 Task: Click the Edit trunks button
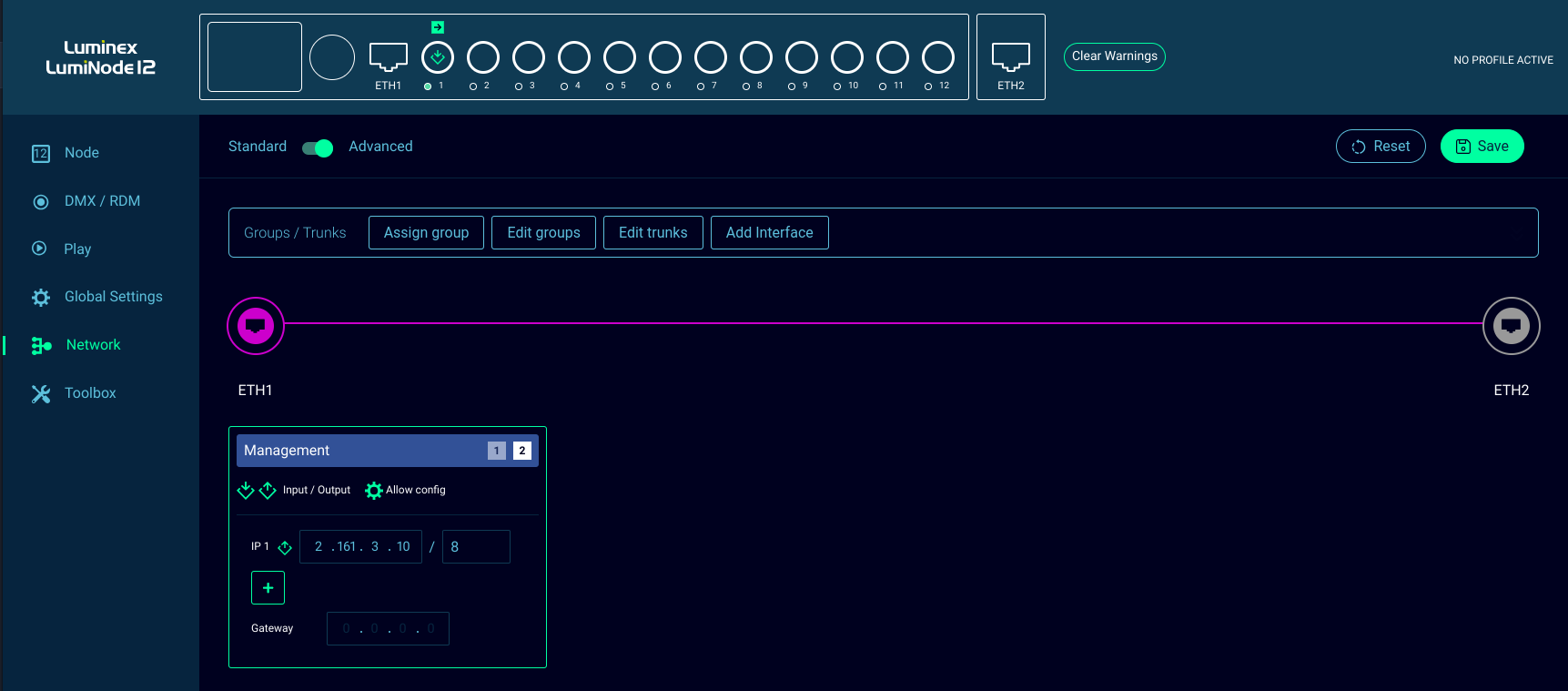coord(652,233)
